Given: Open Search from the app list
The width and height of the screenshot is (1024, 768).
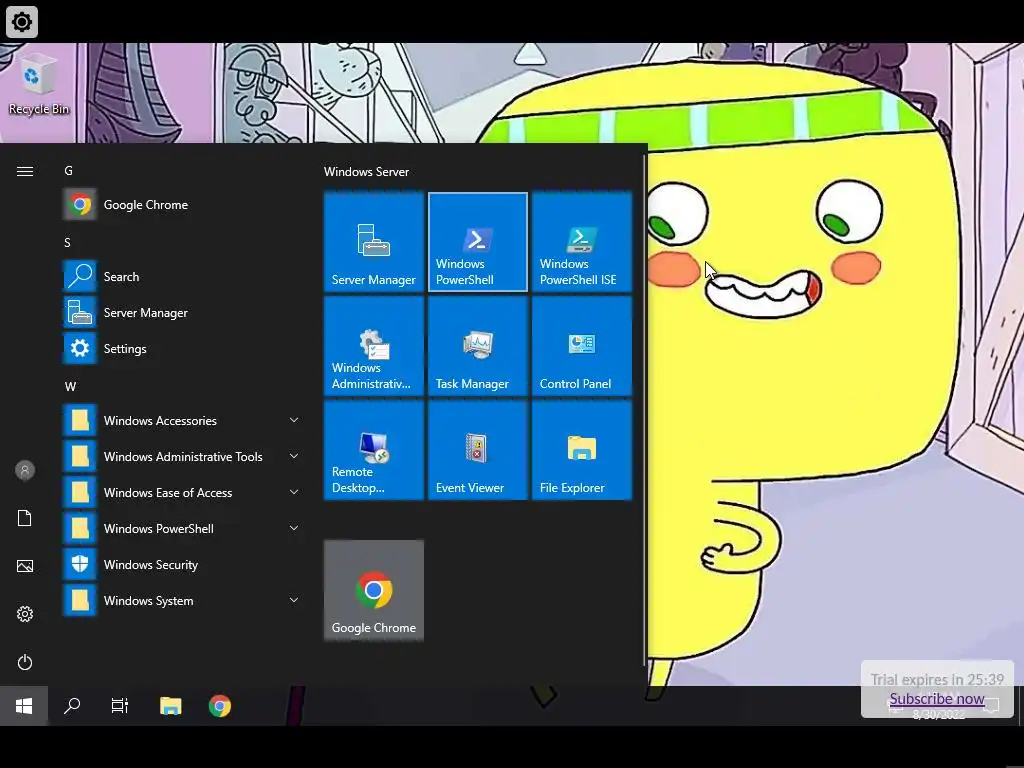Looking at the screenshot, I should pos(183,276).
